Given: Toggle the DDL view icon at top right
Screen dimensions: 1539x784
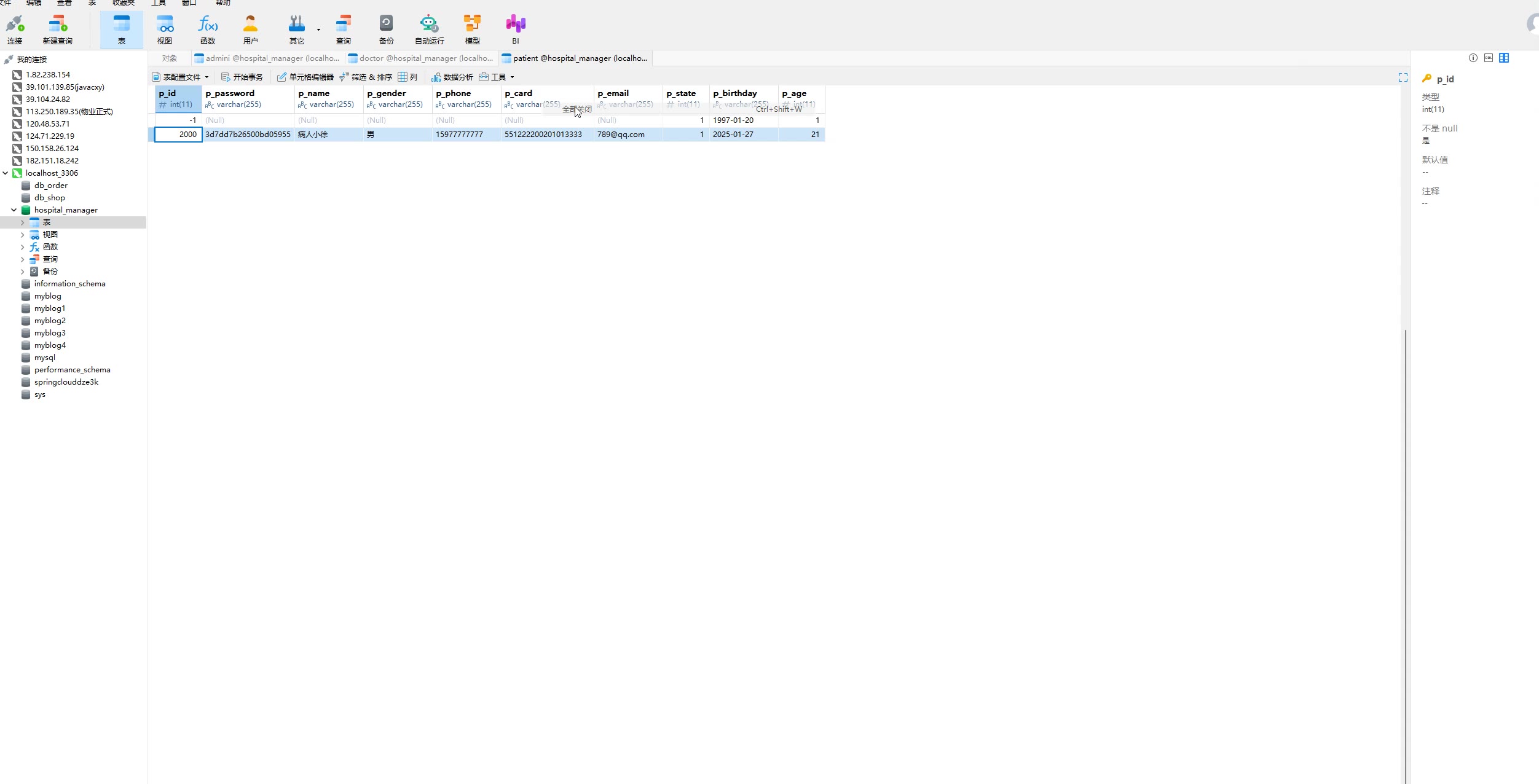Looking at the screenshot, I should 1489,58.
